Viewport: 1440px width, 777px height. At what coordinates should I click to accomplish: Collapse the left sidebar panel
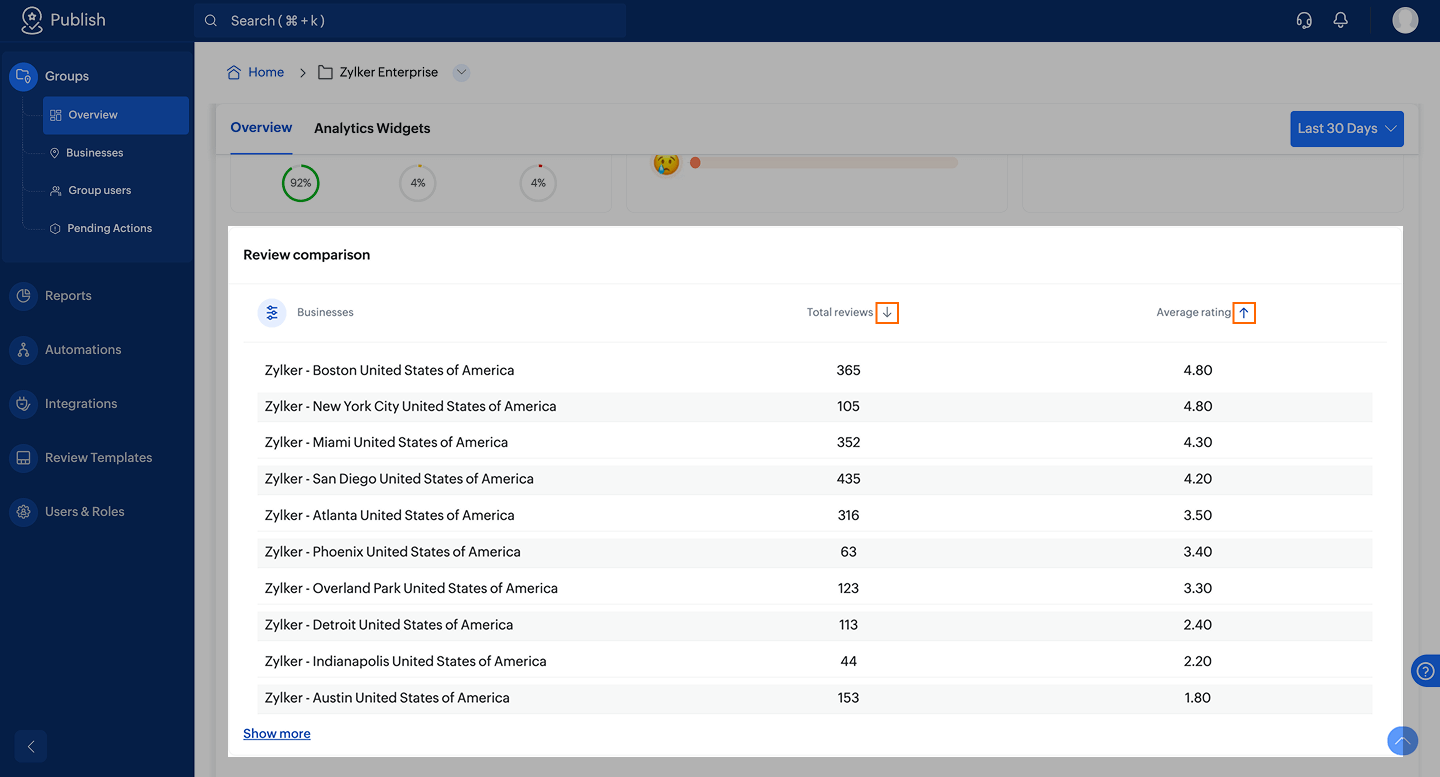point(31,746)
